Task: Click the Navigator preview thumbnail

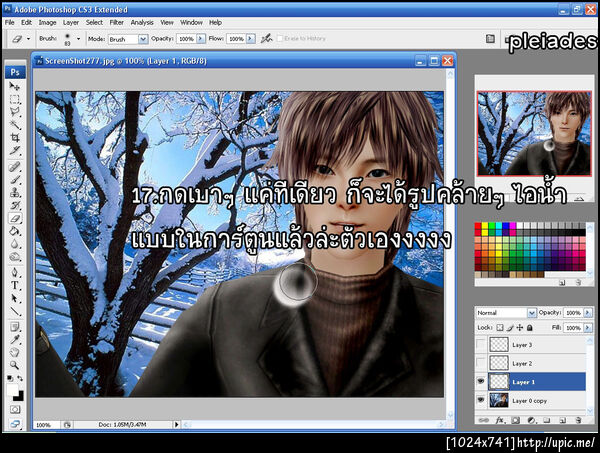Action: click(534, 134)
